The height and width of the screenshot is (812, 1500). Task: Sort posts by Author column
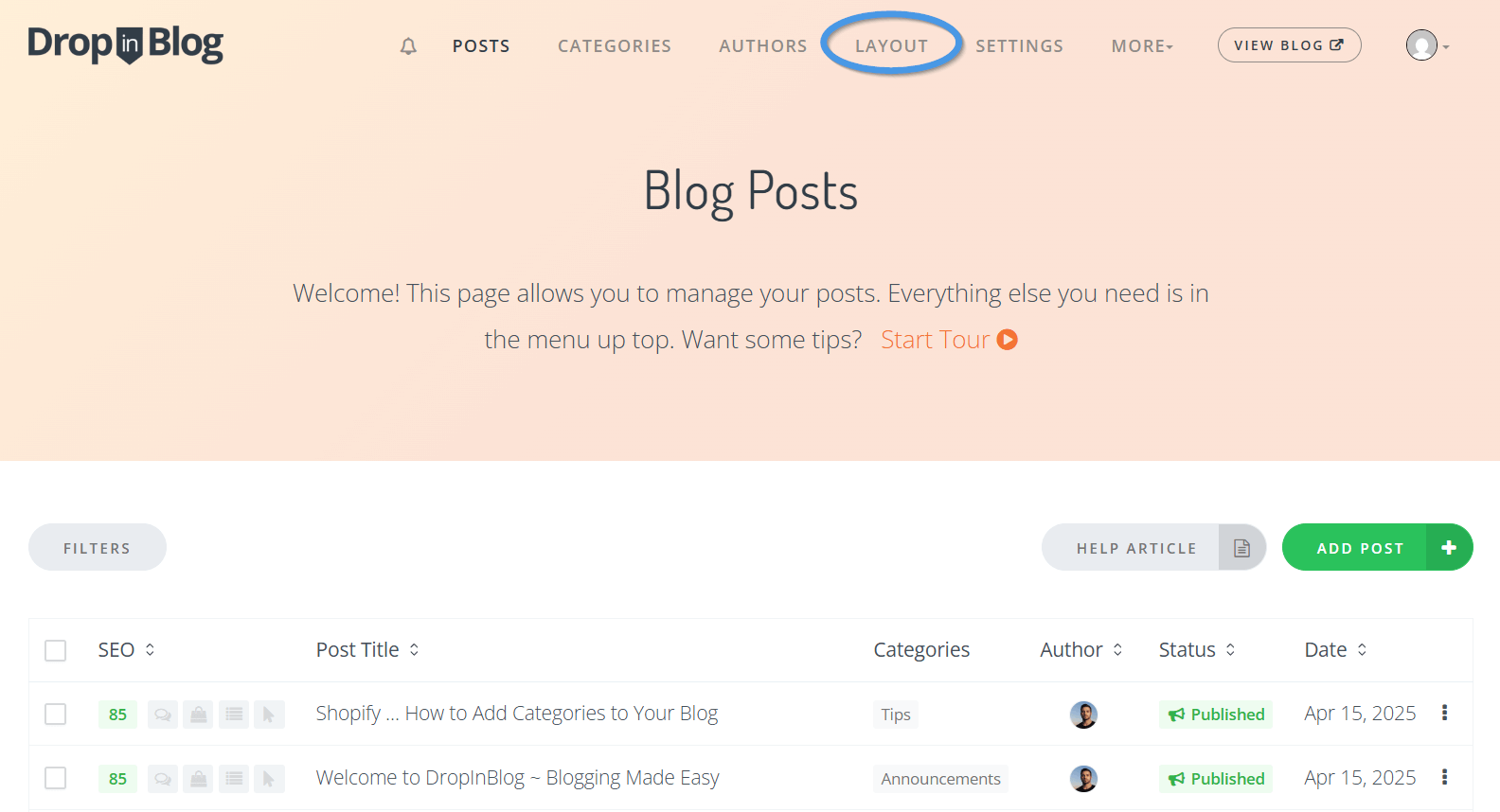[x=1081, y=650]
